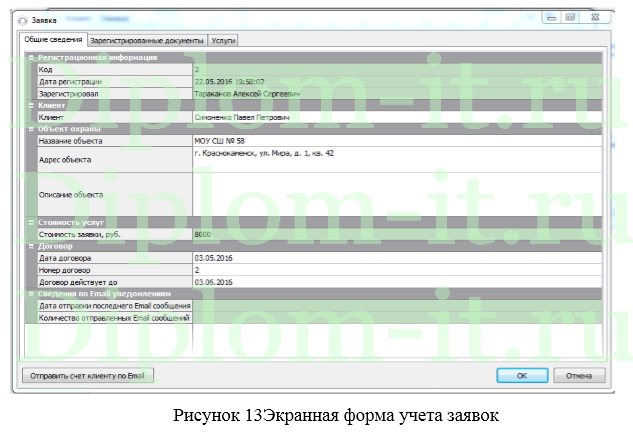Minimize the Заявка window

pos(551,17)
